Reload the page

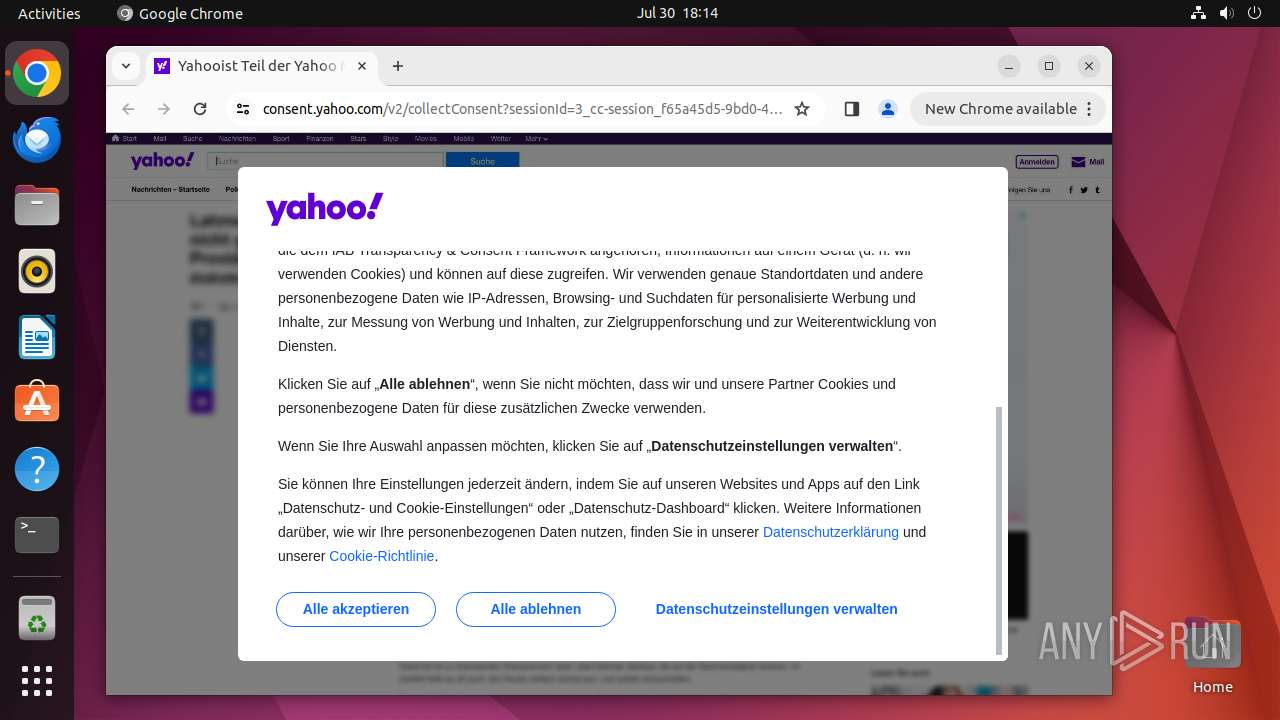click(200, 109)
